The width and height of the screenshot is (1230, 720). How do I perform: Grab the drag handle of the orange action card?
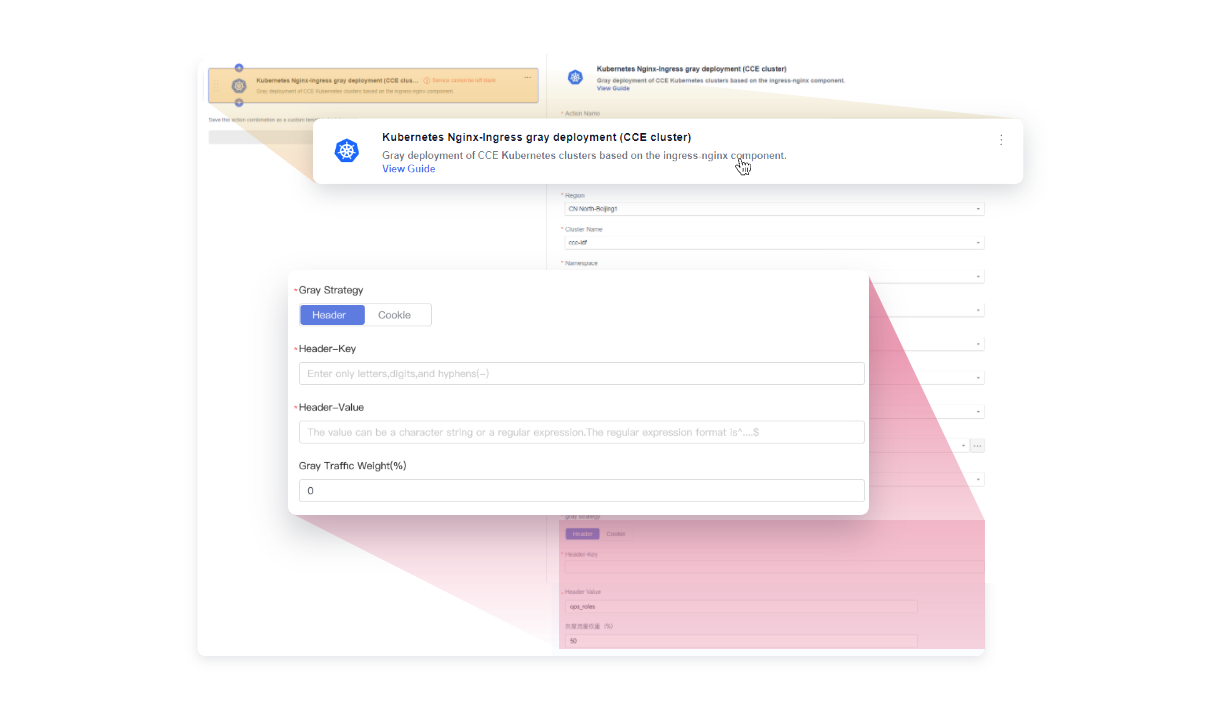point(216,85)
